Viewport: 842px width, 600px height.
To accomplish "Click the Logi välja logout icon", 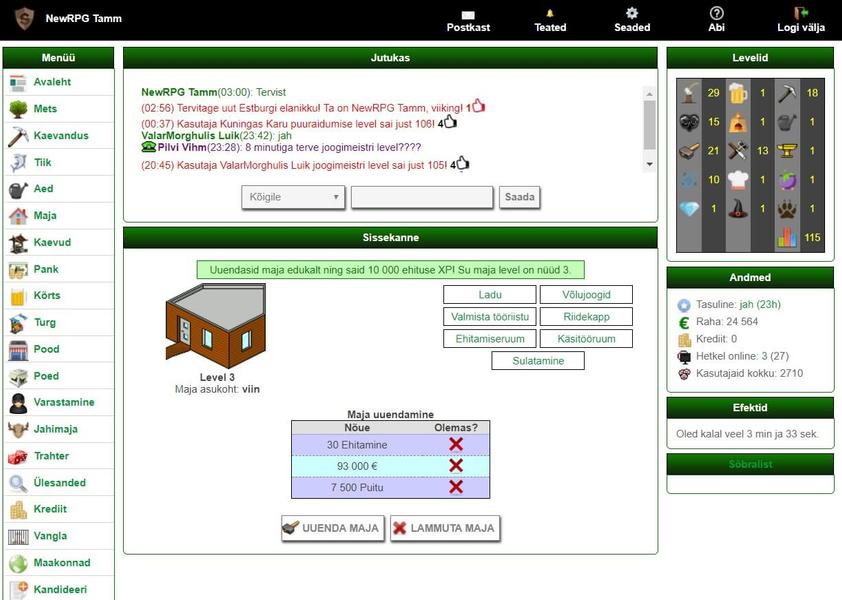I will (x=800, y=13).
